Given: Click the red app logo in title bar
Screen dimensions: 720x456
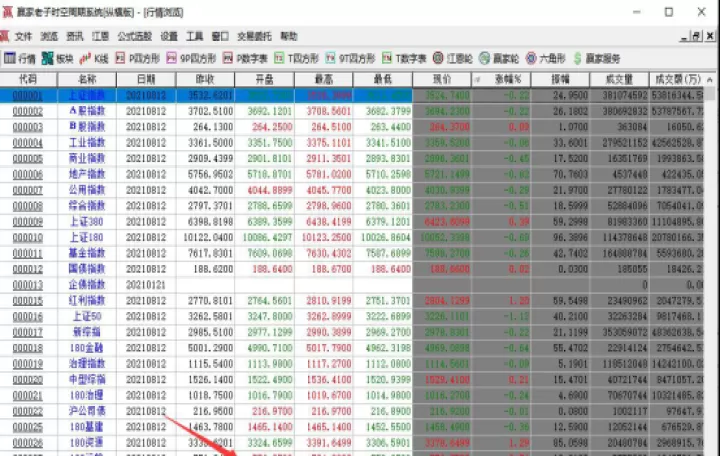Looking at the screenshot, I should coord(7,12).
